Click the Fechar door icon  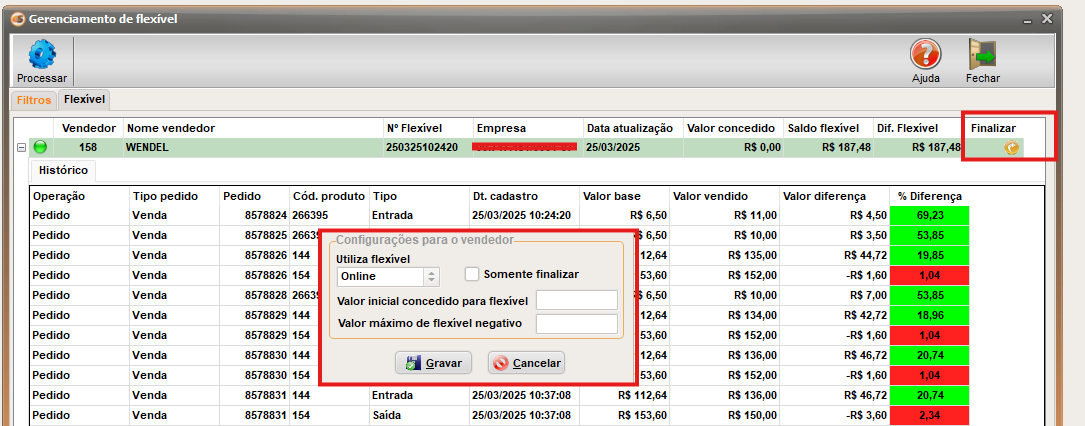(982, 55)
